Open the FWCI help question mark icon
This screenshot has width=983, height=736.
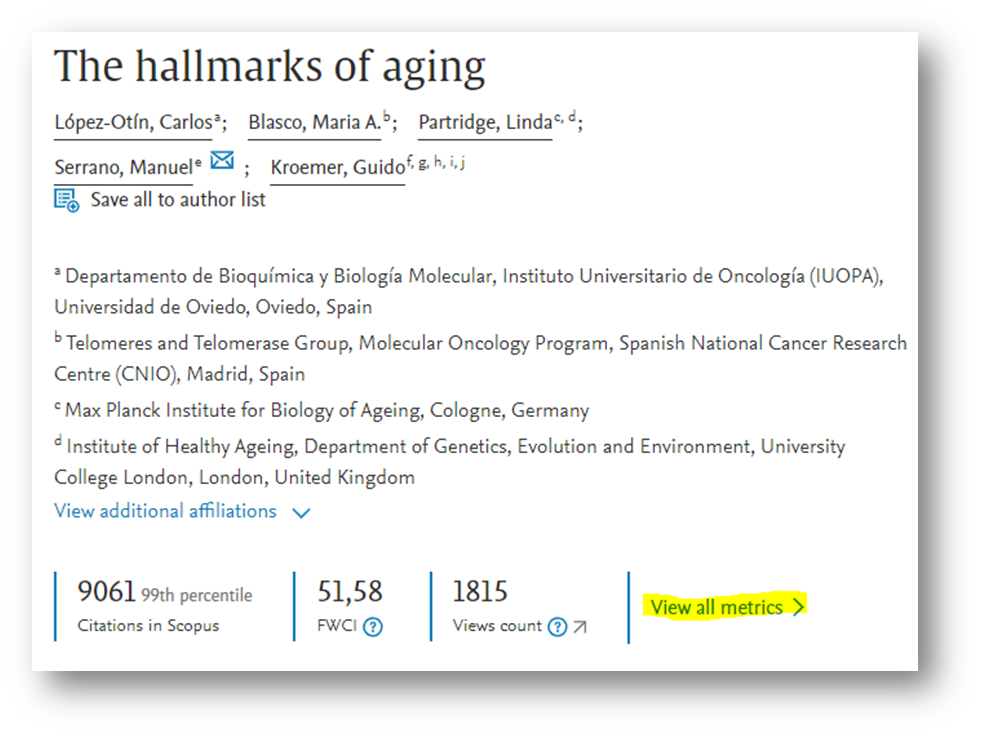click(373, 627)
